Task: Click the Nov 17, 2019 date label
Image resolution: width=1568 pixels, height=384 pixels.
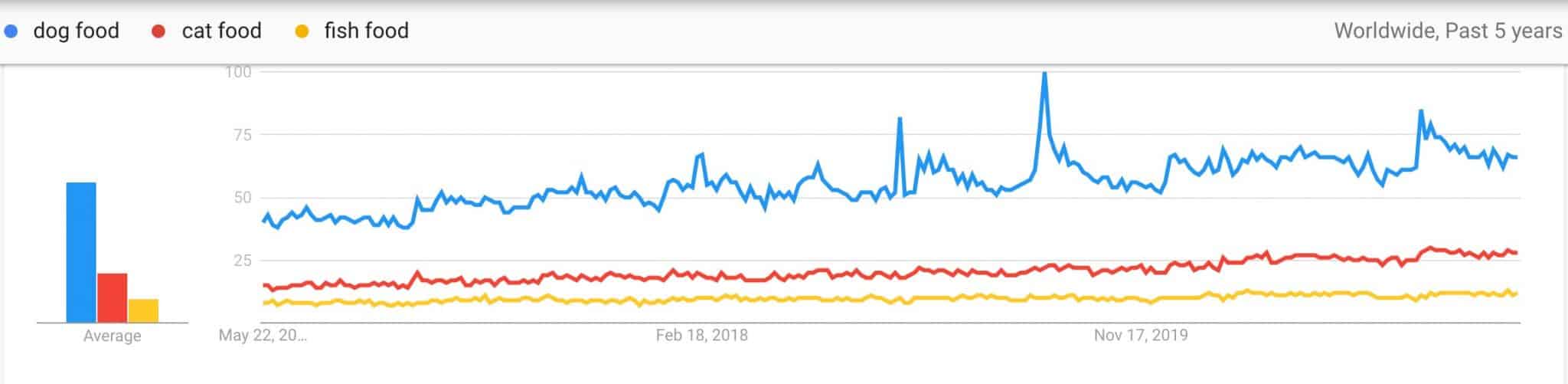Action: click(x=1141, y=335)
